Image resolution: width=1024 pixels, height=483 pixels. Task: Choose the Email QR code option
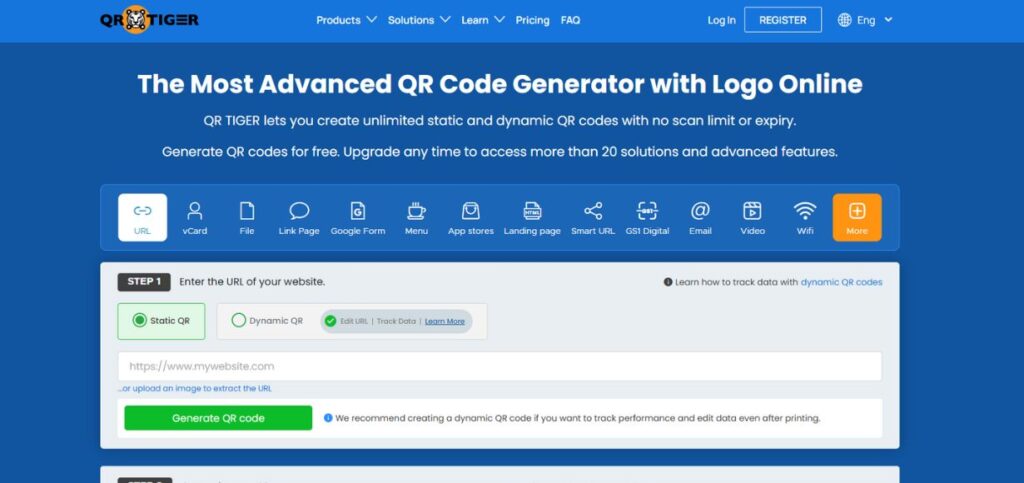(700, 217)
